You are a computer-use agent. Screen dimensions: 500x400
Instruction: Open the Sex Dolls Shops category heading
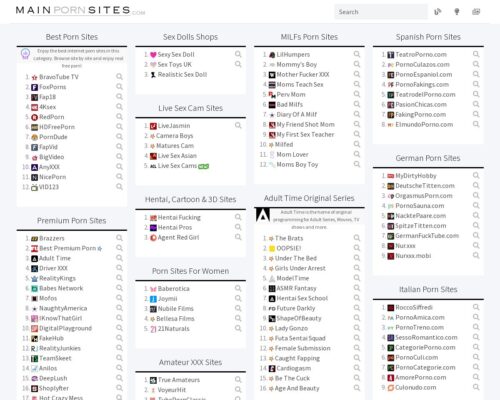click(190, 37)
